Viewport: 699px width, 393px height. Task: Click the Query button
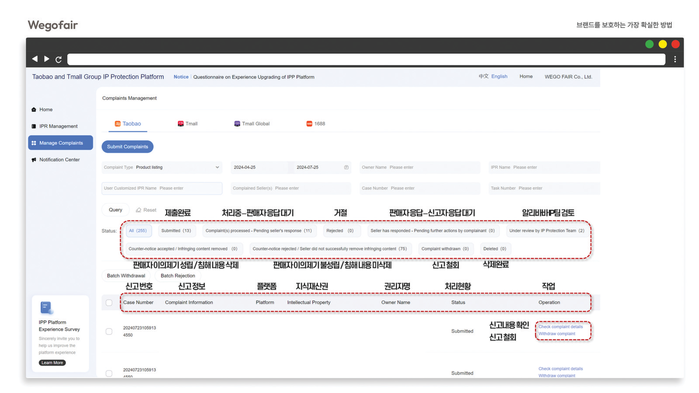[x=115, y=210]
